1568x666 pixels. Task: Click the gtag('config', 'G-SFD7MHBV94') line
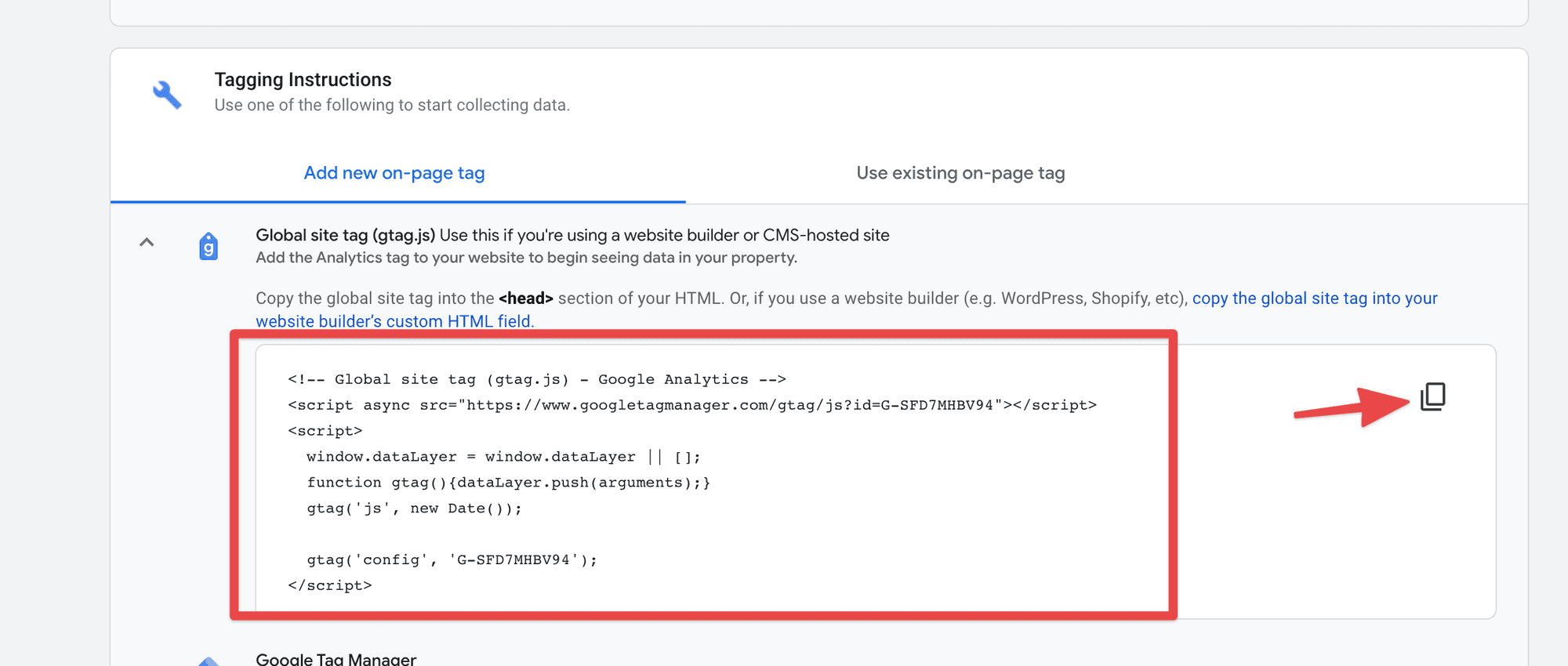pos(452,559)
